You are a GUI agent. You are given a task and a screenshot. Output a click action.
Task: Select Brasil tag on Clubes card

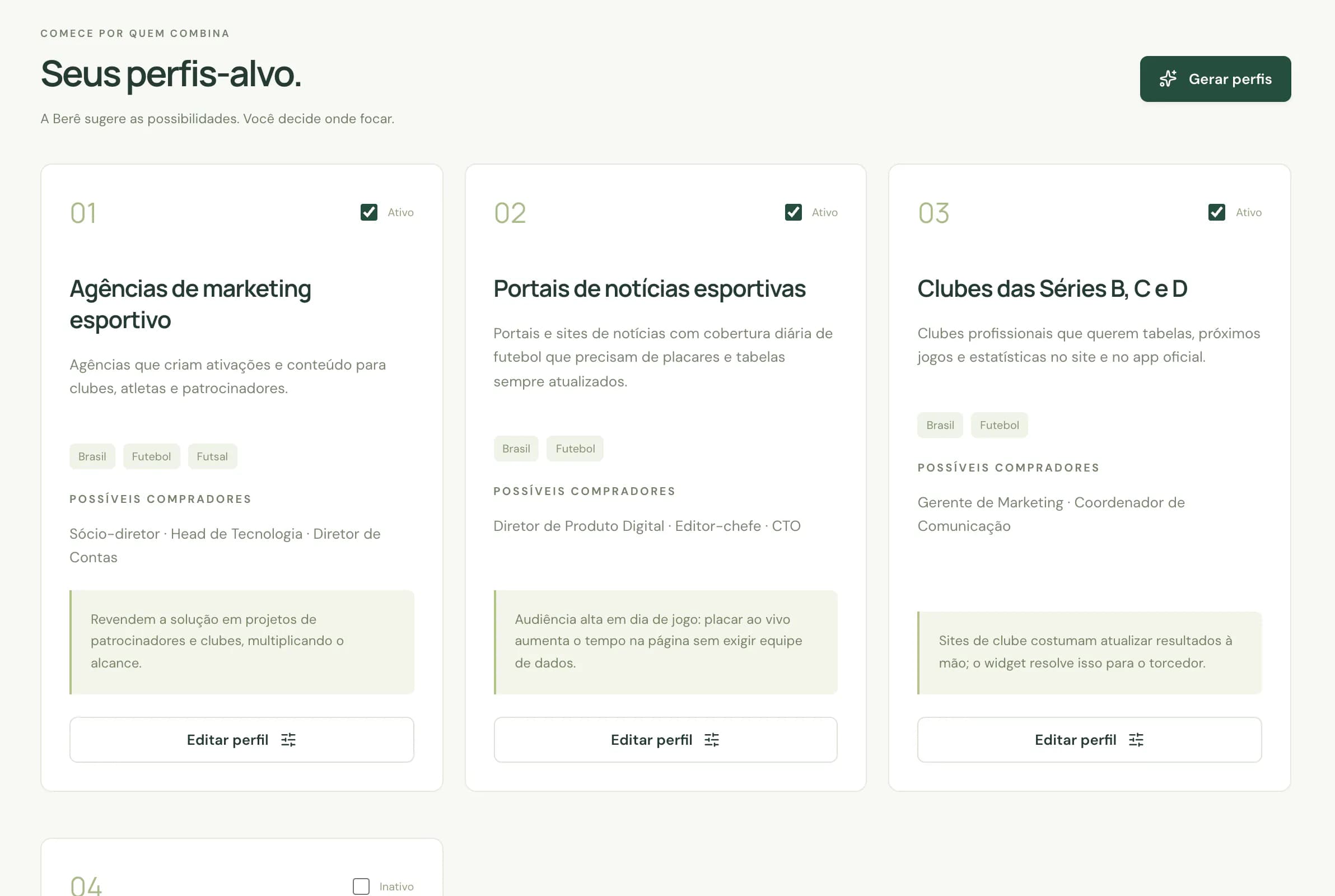940,425
